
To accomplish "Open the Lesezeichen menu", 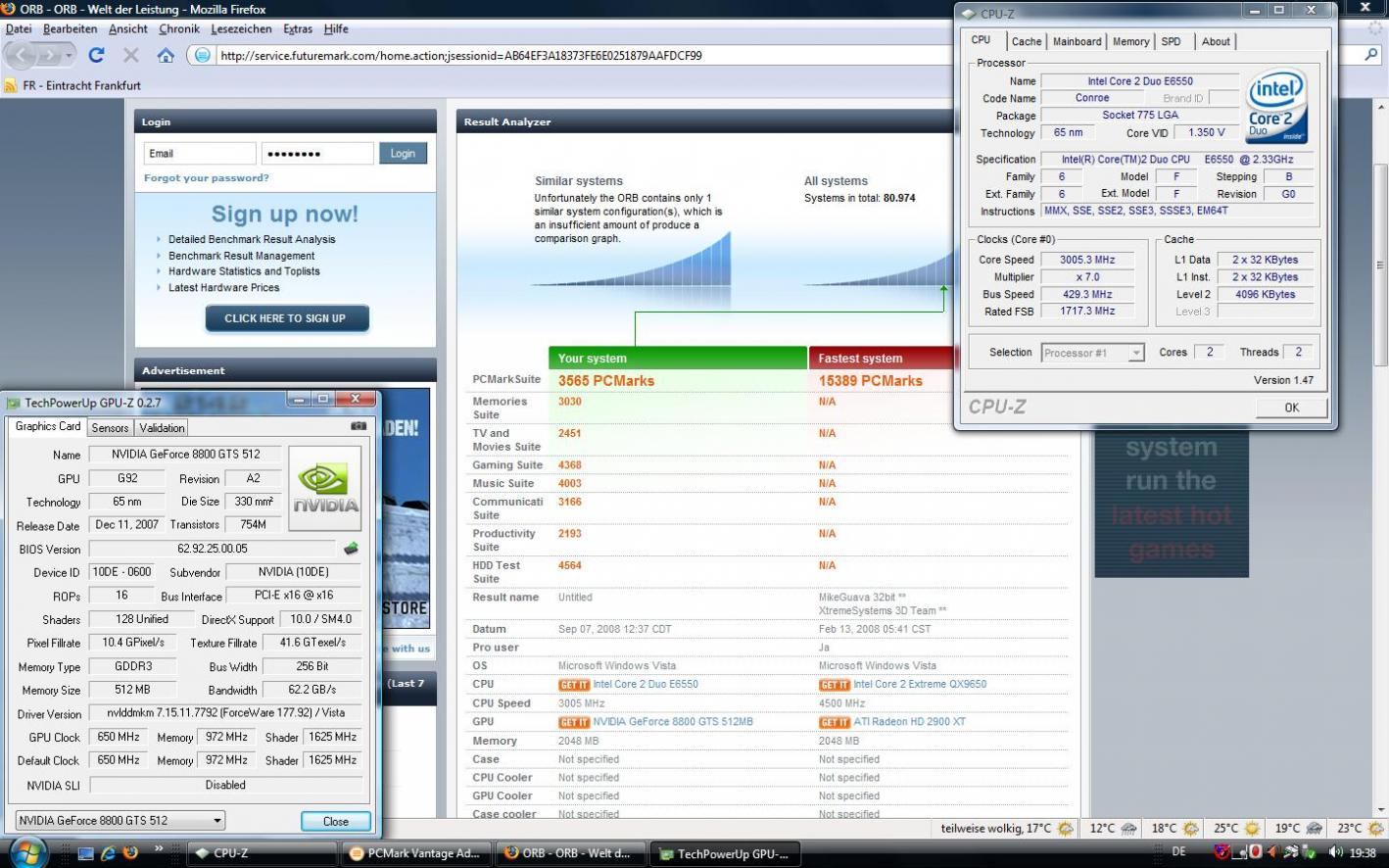I will [241, 29].
